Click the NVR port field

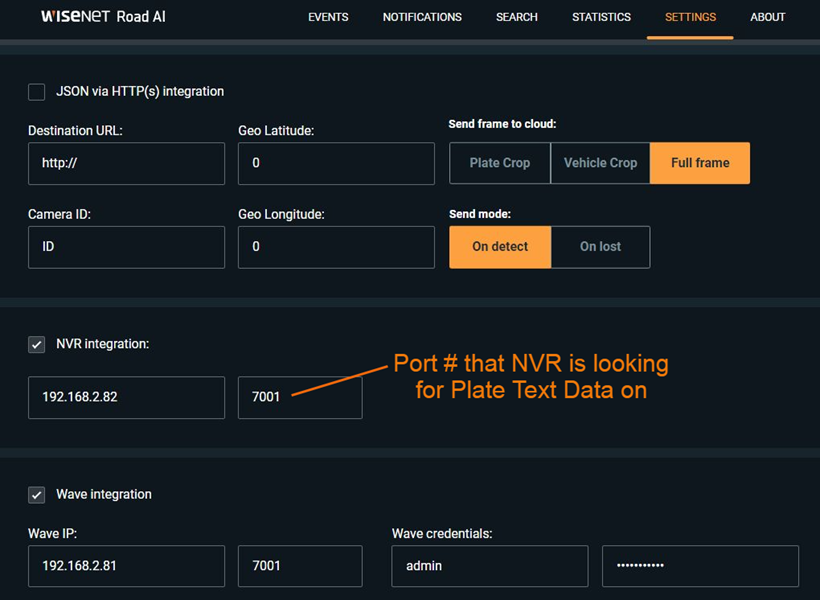pos(300,398)
